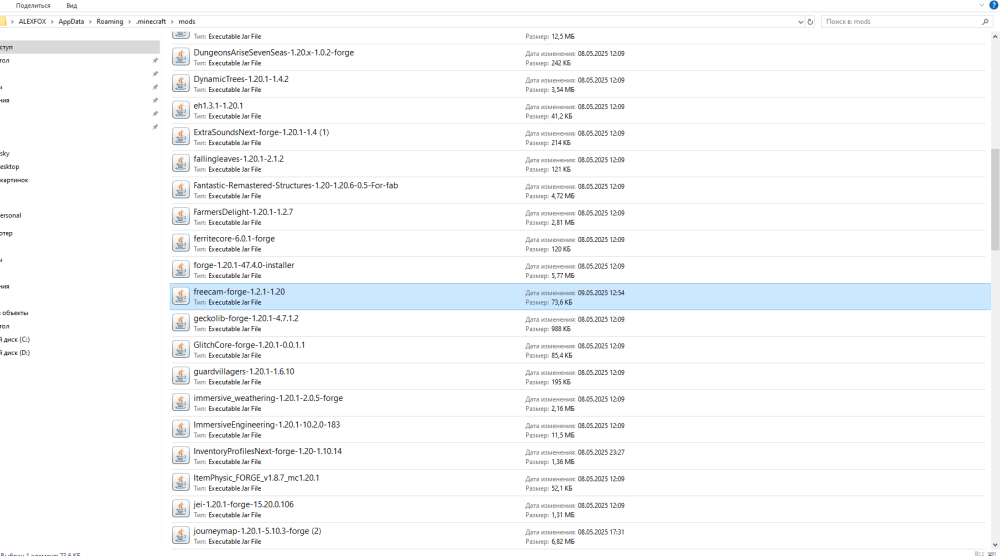The height and width of the screenshot is (556, 1000).
Task: Expand the chevron after AppData in breadcrumb
Action: [x=90, y=22]
